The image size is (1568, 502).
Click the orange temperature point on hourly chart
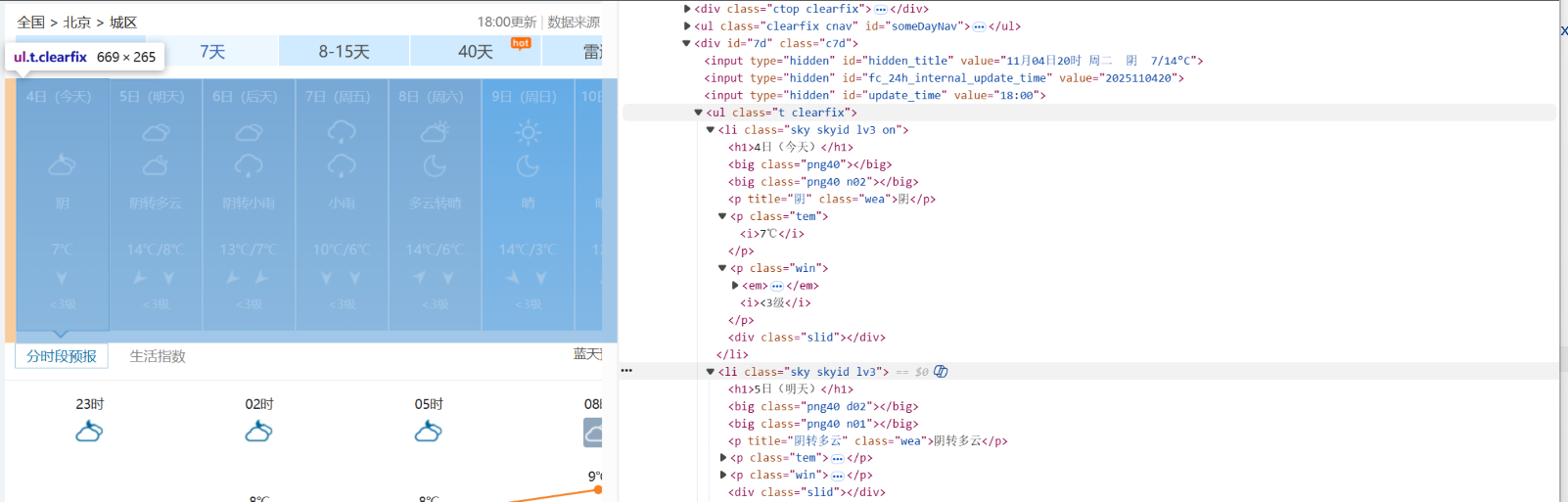pos(598,489)
